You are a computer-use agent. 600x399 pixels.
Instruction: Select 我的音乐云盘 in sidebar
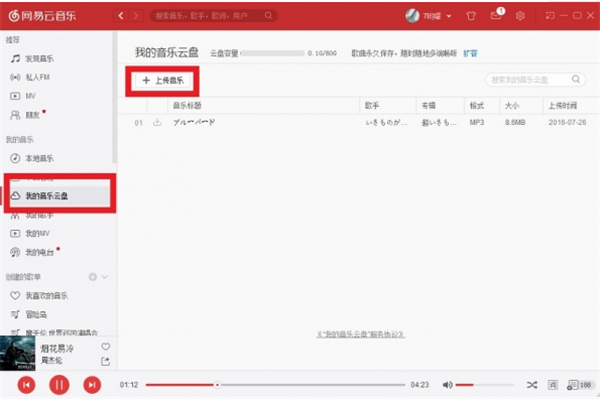coord(60,196)
